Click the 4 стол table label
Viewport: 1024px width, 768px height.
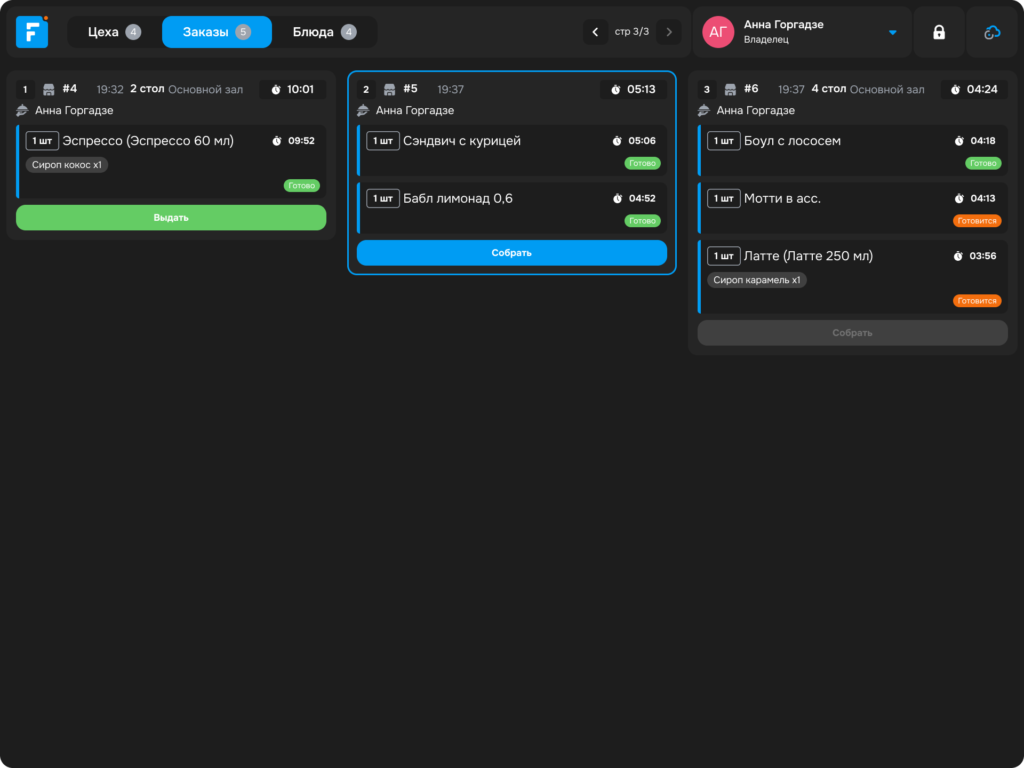(829, 89)
